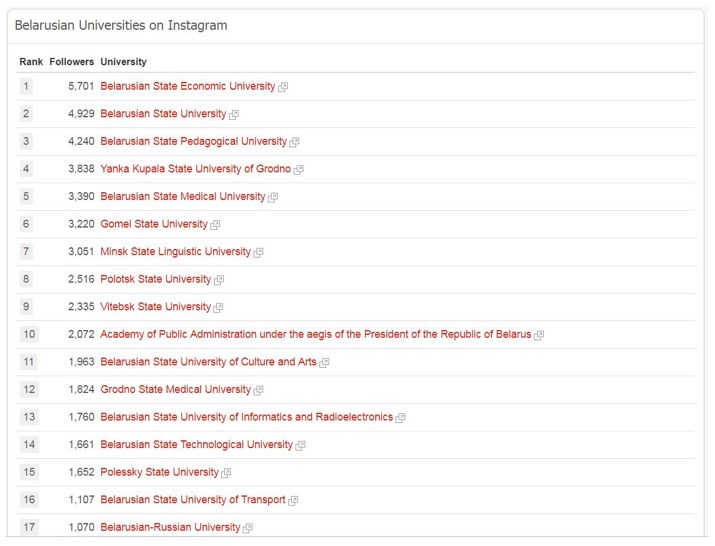Visit Polessky State University link
Screen dimensions: 715x546
(160, 472)
